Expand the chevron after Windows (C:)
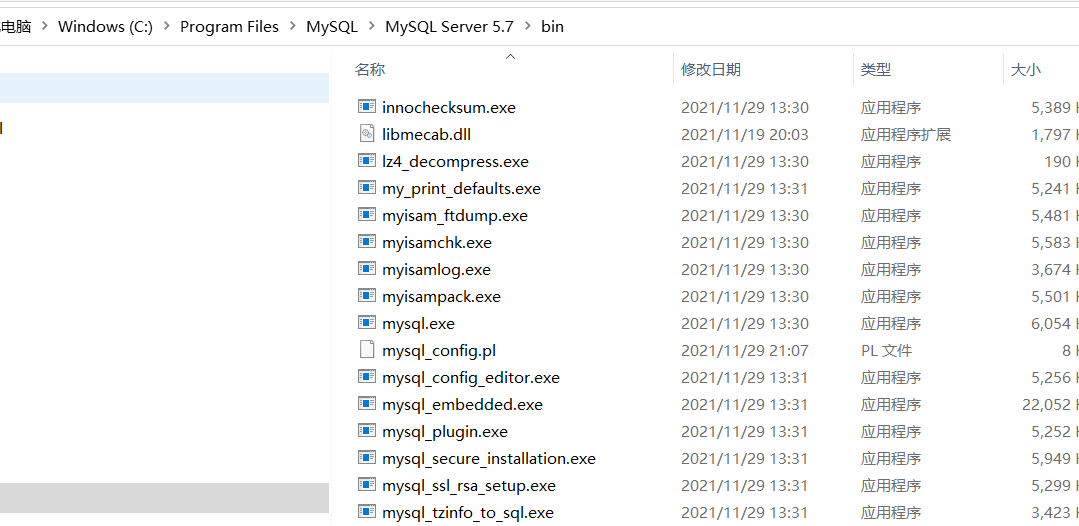This screenshot has height=526, width=1079. point(166,26)
